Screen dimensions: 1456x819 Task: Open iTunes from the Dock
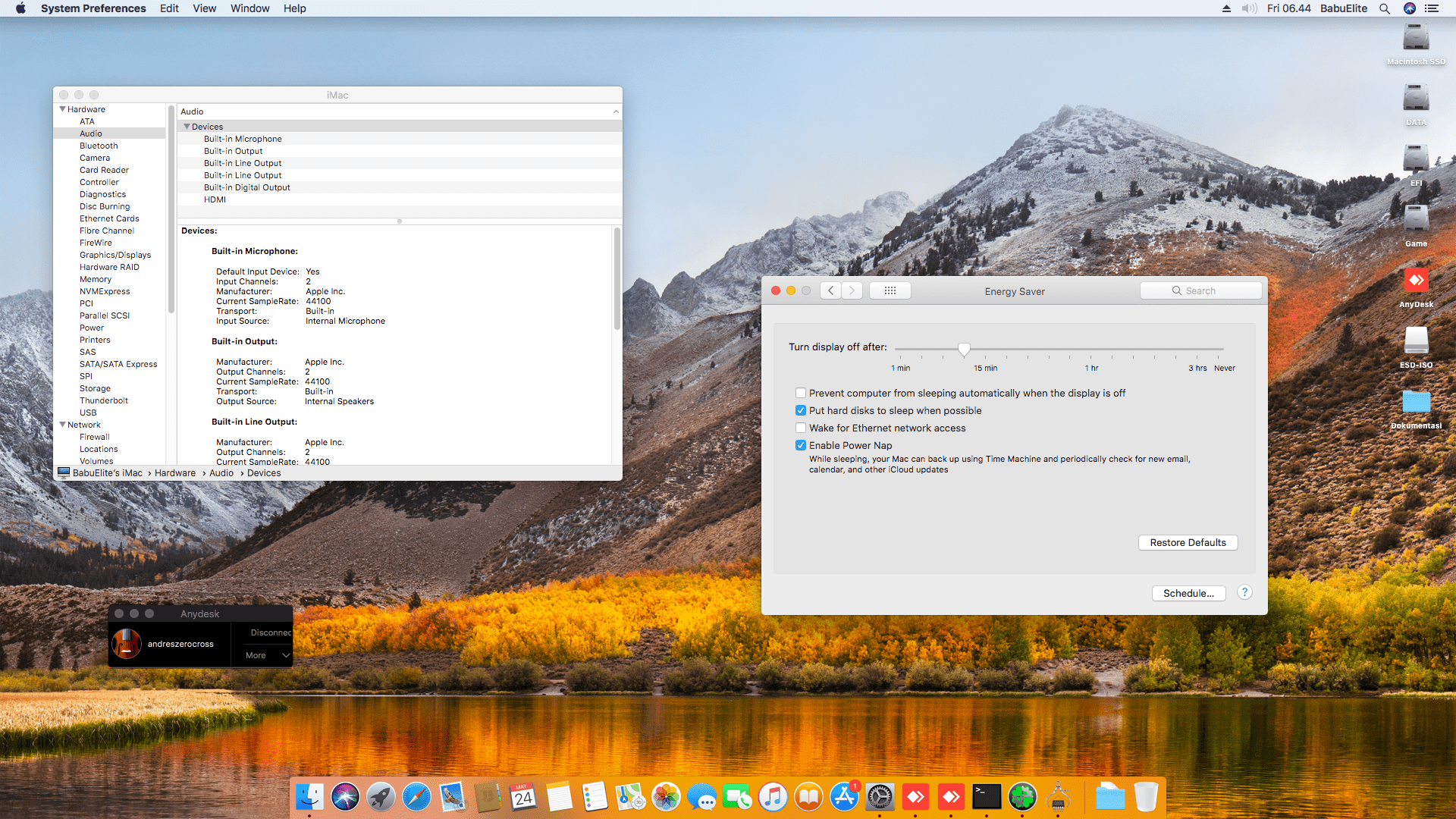[773, 797]
